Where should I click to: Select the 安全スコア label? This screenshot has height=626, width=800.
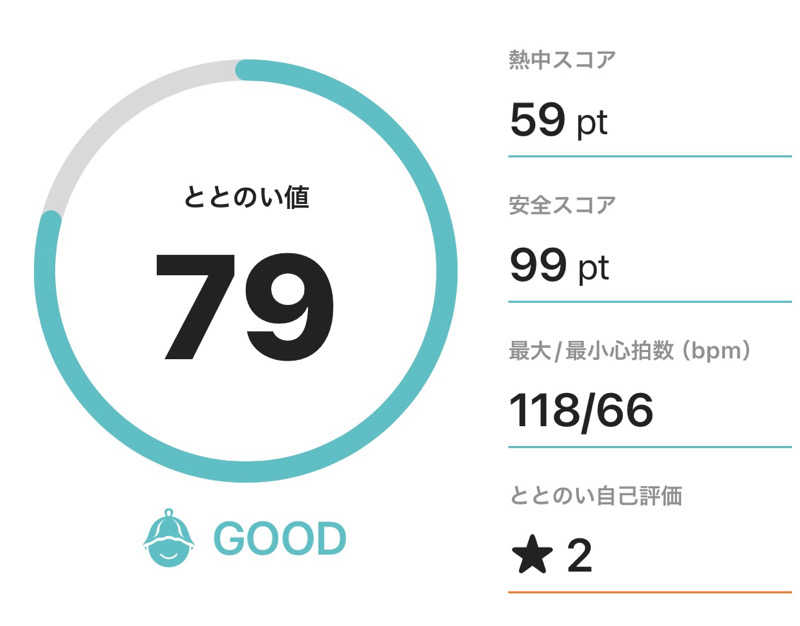point(562,205)
